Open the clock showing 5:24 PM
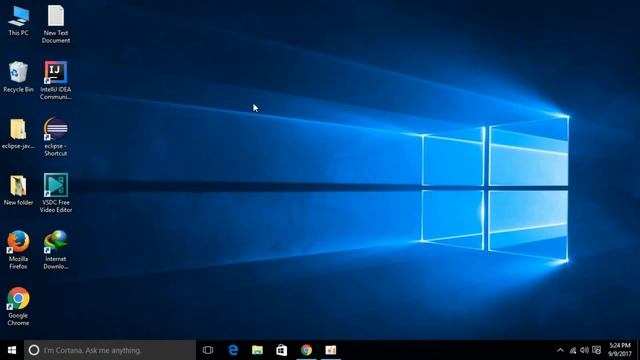Viewport: 640px width, 360px height. point(620,350)
